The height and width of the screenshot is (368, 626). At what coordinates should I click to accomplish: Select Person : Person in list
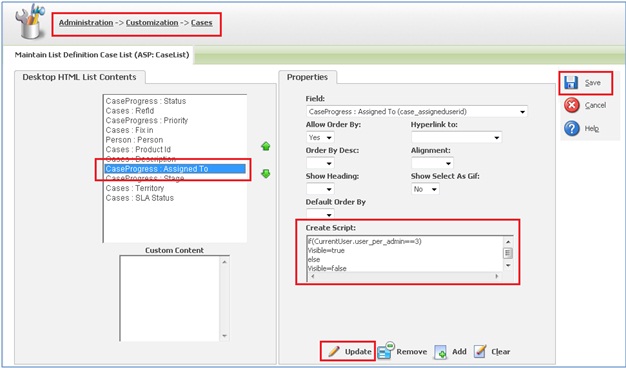pos(134,140)
